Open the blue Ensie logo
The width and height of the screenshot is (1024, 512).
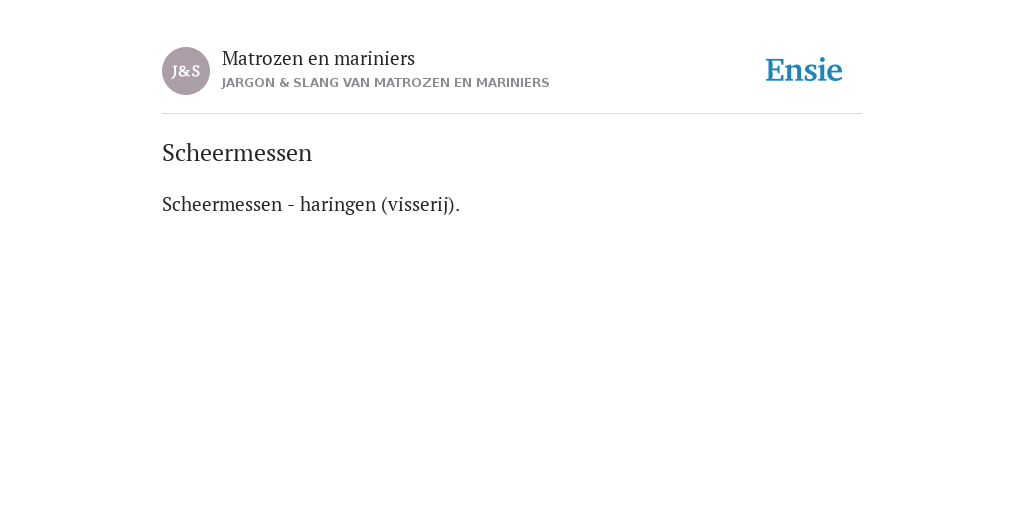point(804,71)
